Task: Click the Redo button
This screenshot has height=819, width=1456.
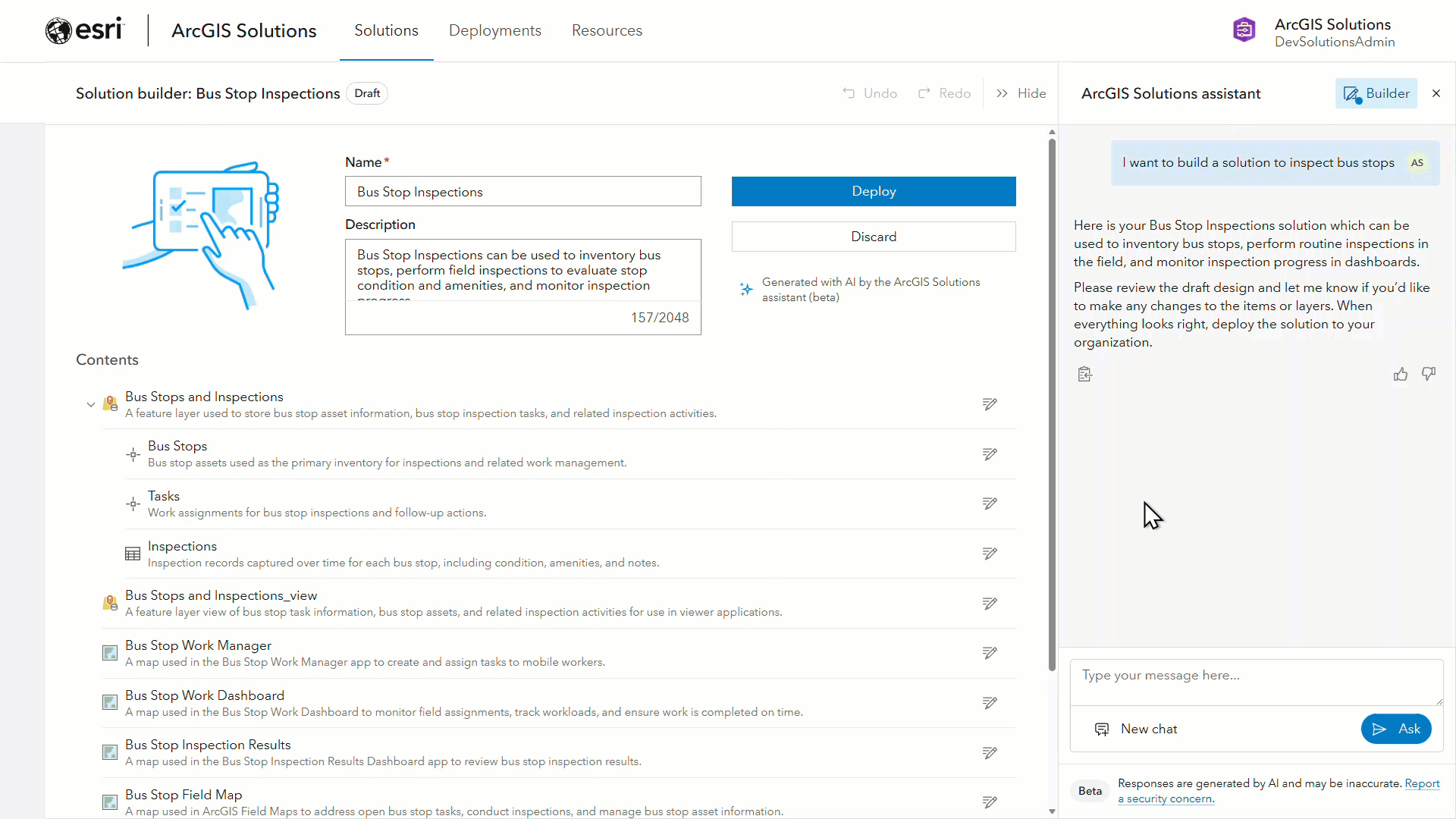Action: click(x=945, y=93)
